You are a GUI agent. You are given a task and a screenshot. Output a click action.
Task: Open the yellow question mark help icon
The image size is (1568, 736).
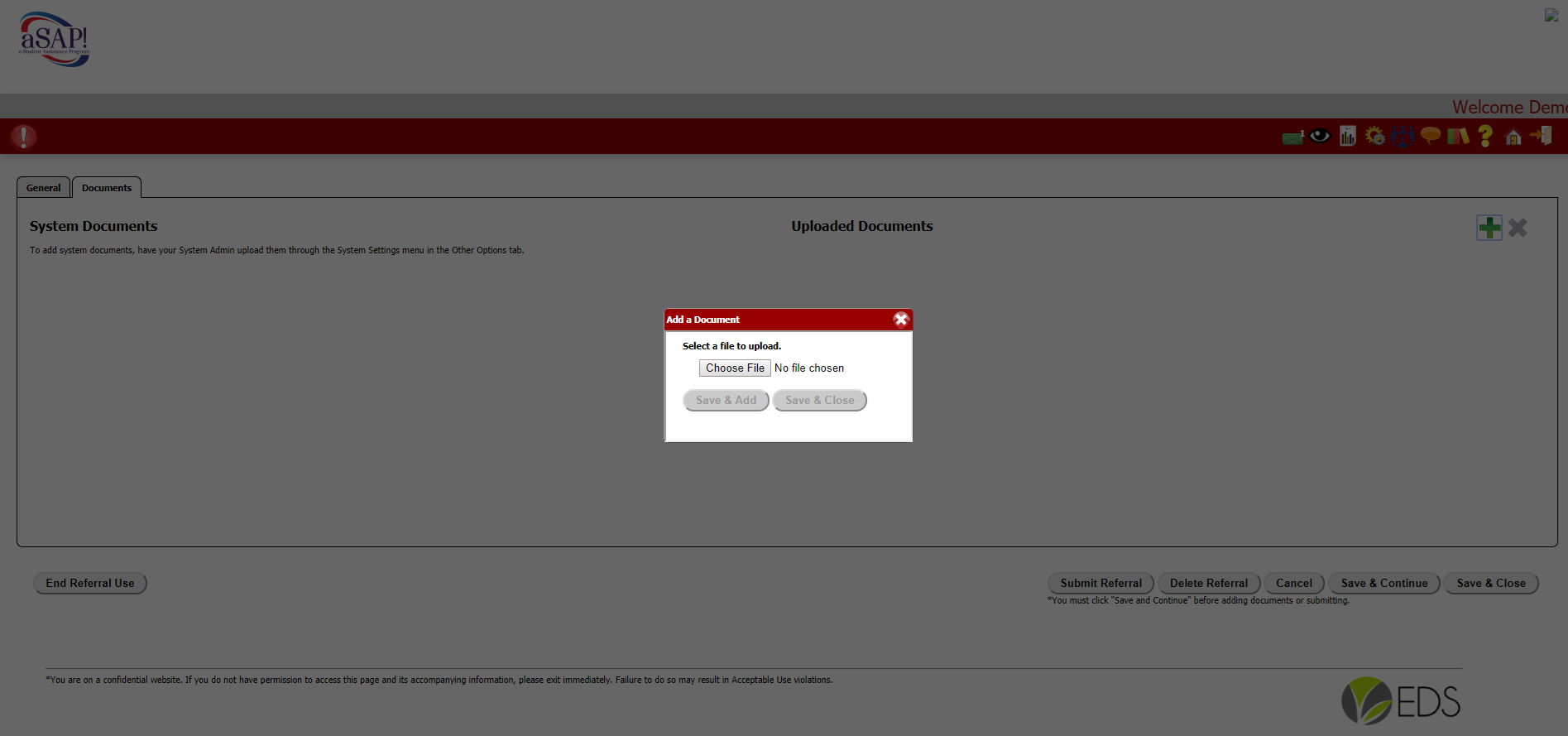(1485, 136)
